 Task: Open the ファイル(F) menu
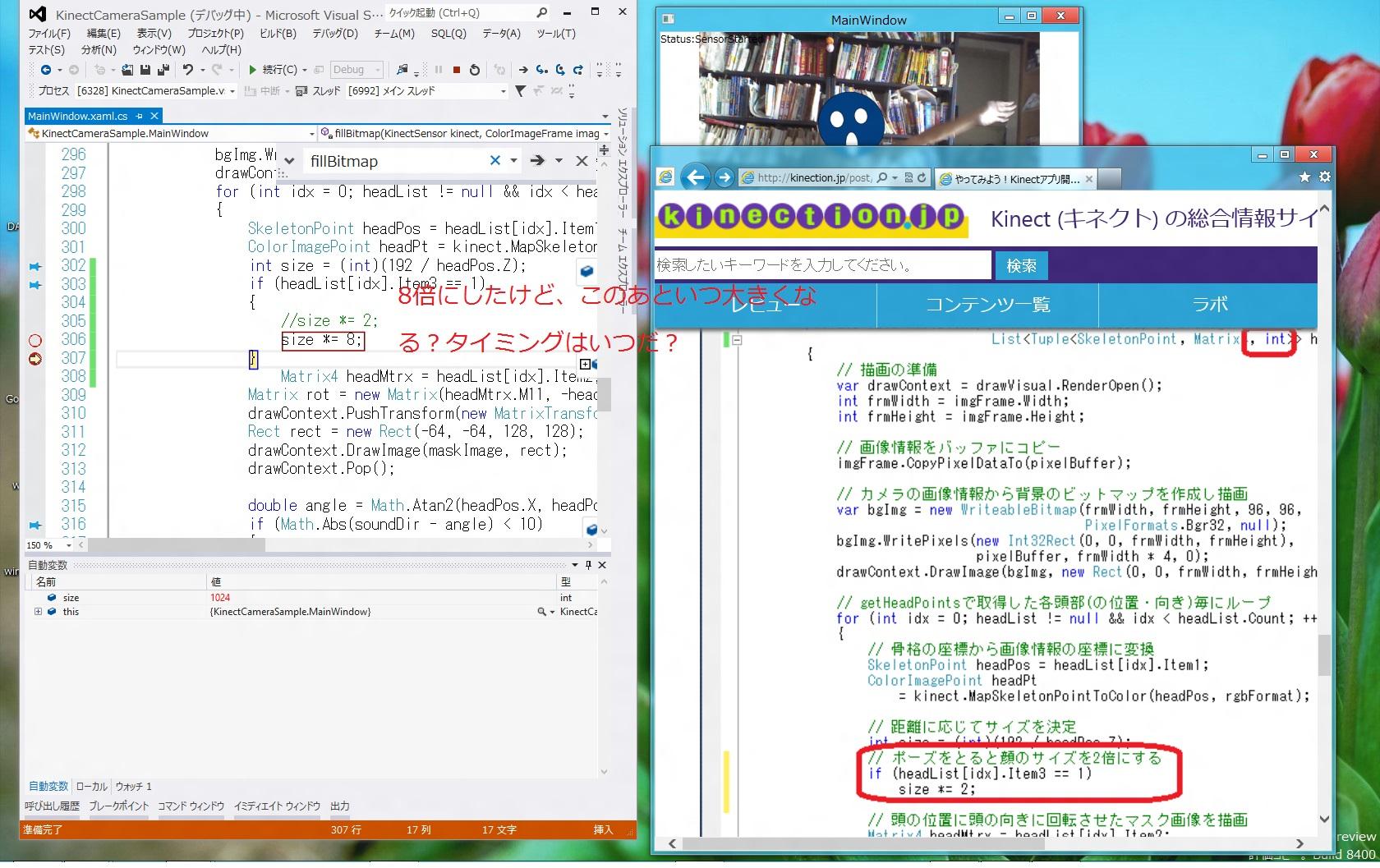[49, 34]
